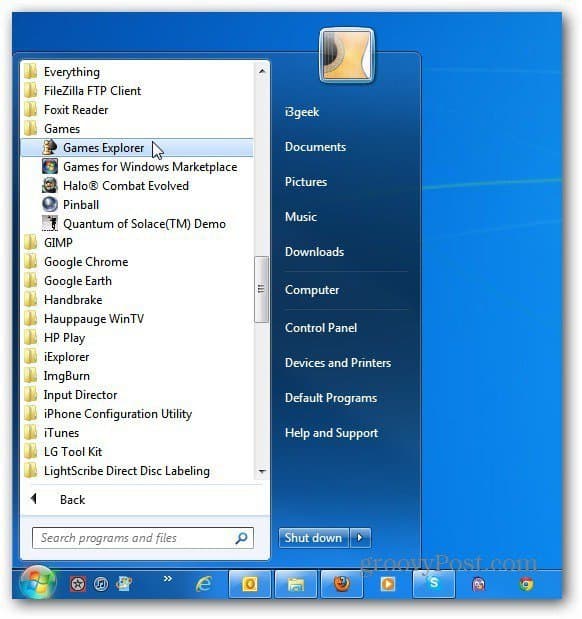Click the red star quick launch icon
Screen dimensions: 582x619
point(78,583)
